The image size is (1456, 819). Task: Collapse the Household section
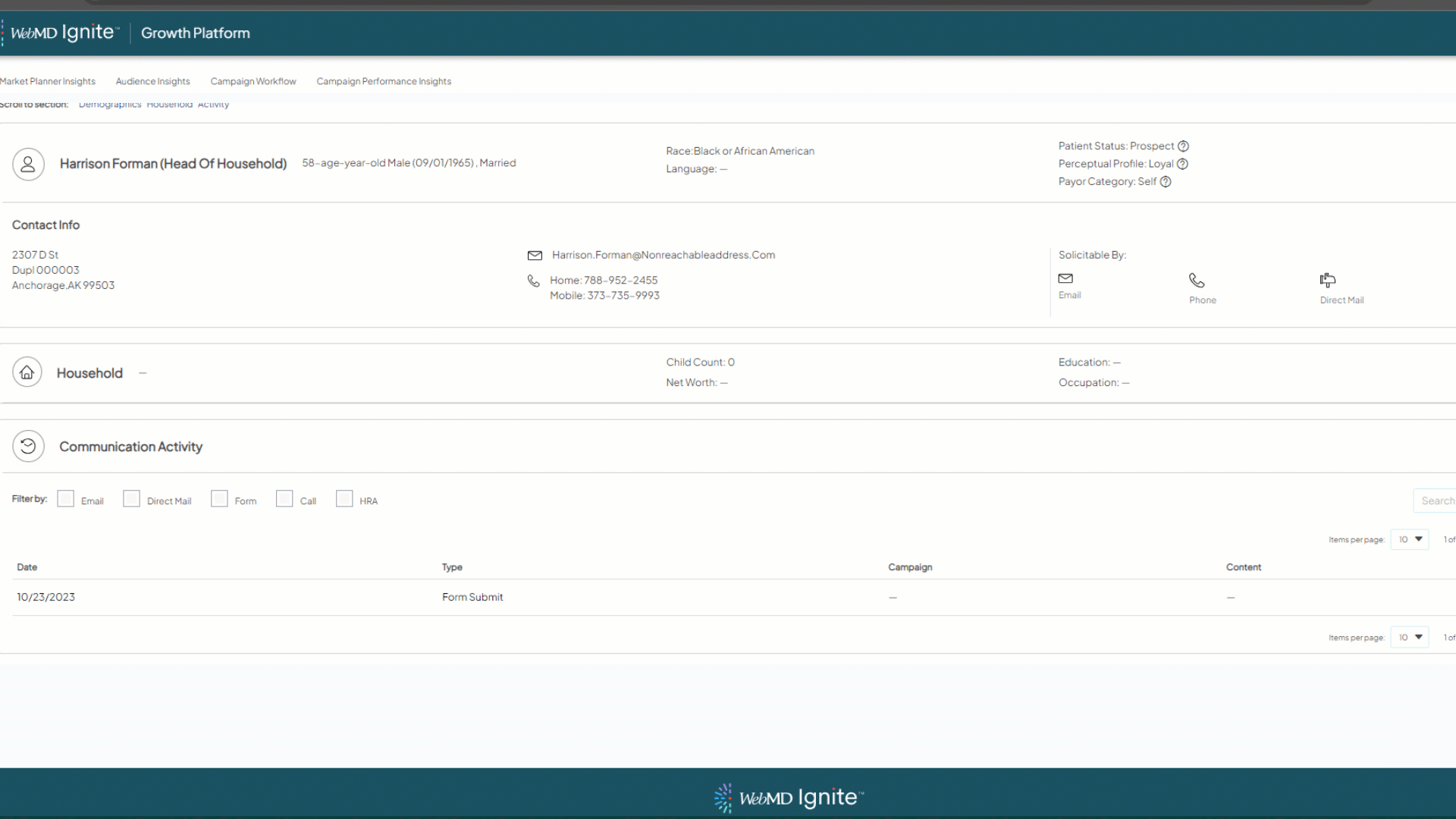[x=143, y=372]
